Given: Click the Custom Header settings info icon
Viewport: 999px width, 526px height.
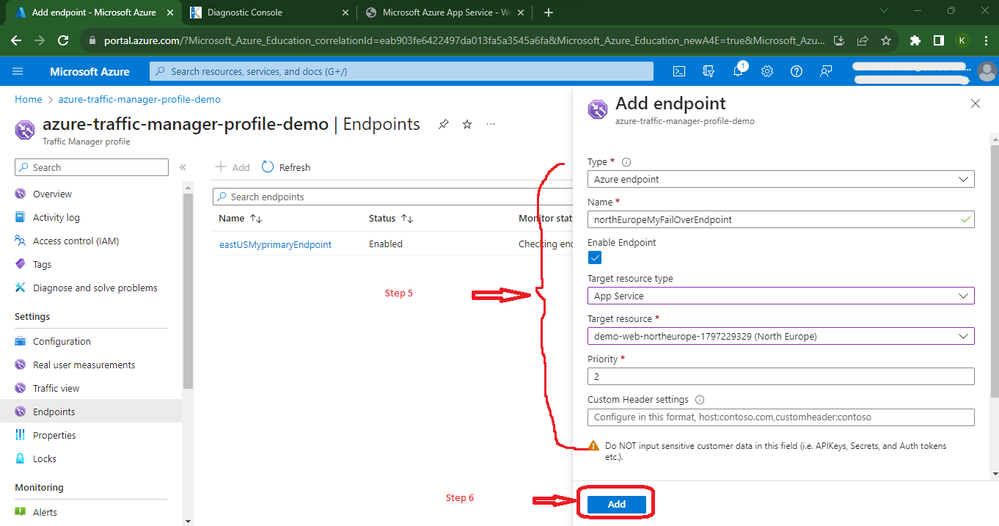Looking at the screenshot, I should coord(700,400).
